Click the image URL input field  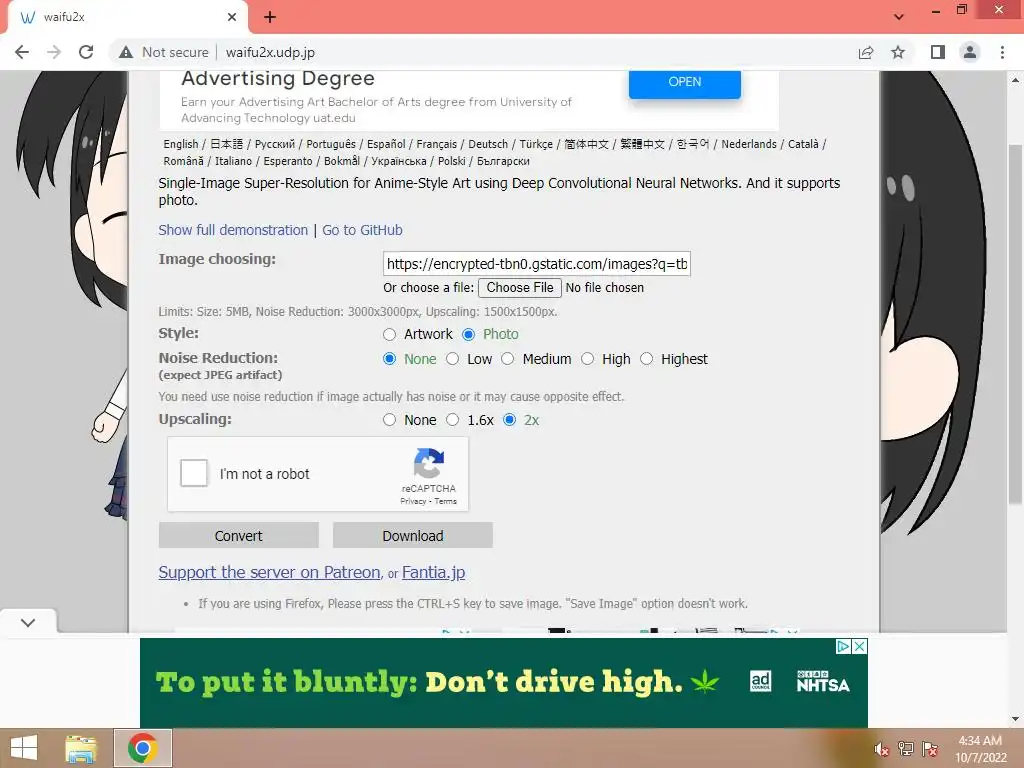coord(536,264)
